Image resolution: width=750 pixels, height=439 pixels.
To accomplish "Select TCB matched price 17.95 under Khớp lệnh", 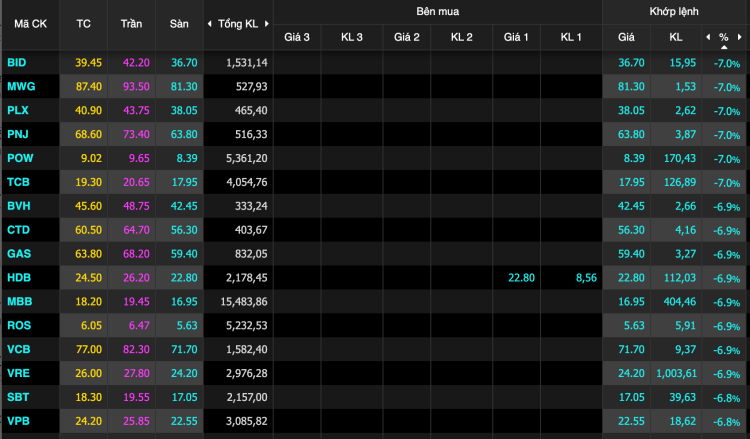I will coord(631,182).
